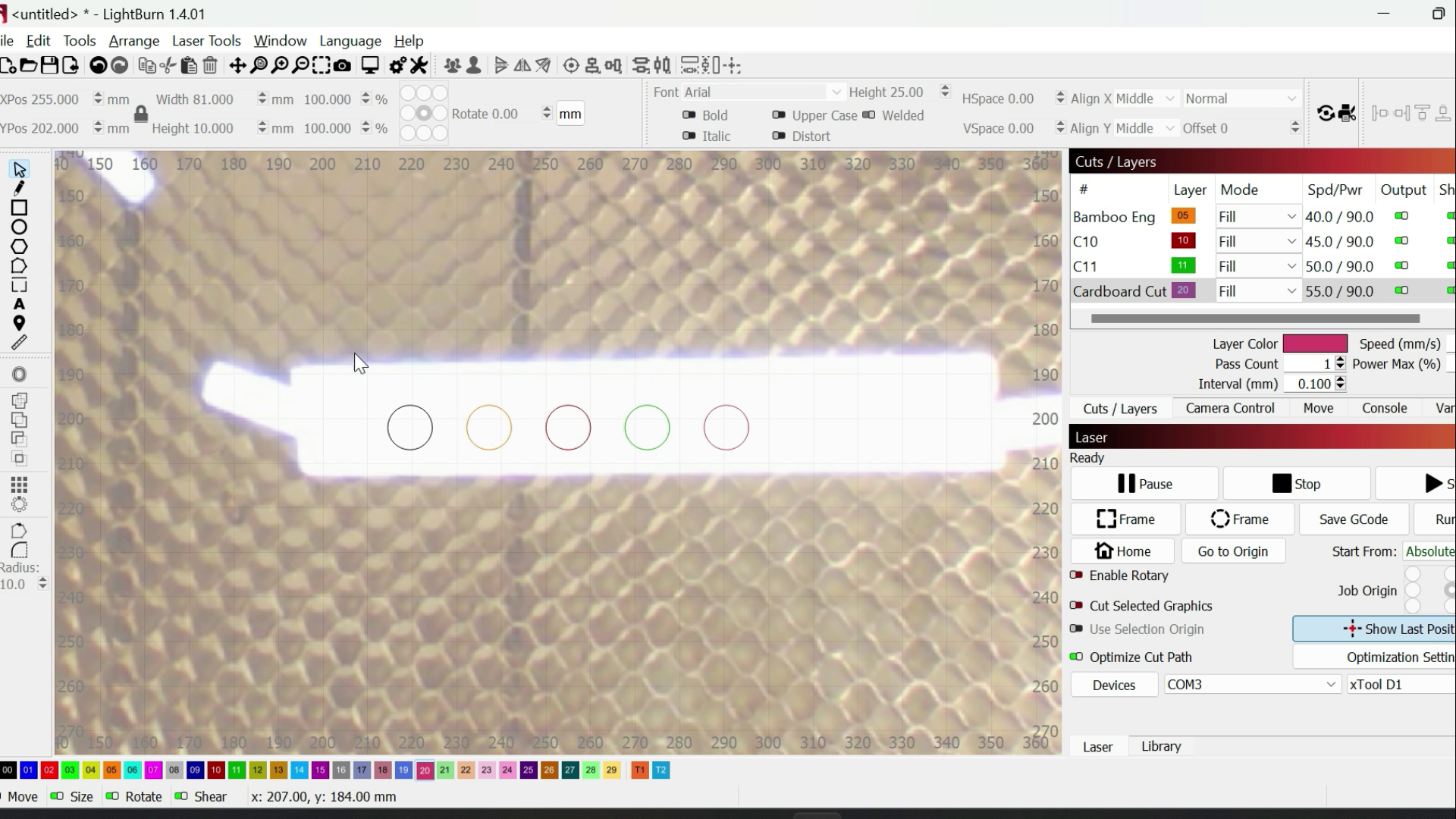The height and width of the screenshot is (819, 1456).
Task: Activate the Text creation tool
Action: [20, 305]
